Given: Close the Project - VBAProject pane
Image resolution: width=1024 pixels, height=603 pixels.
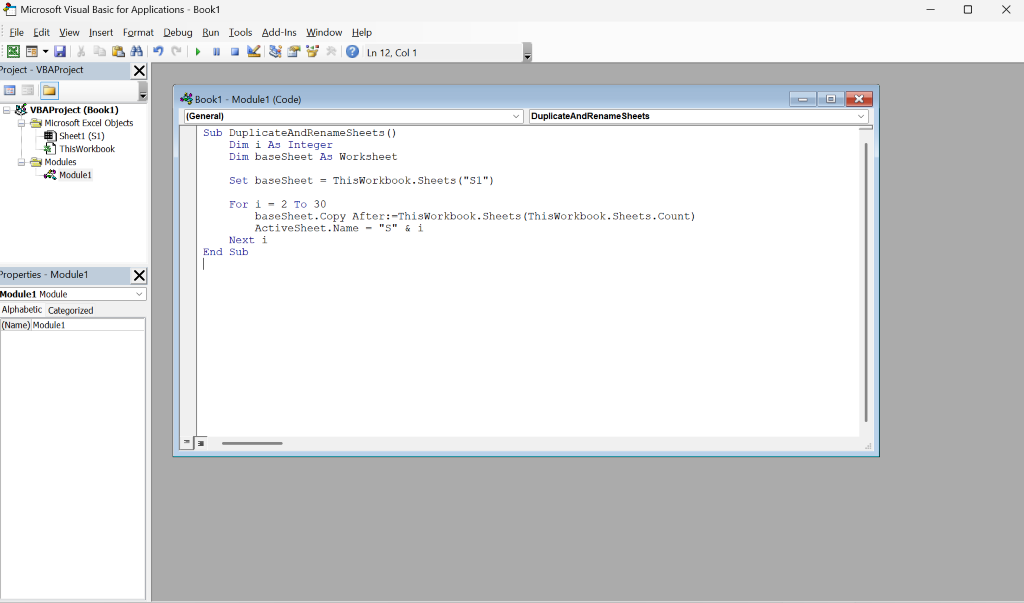Looking at the screenshot, I should click(139, 71).
